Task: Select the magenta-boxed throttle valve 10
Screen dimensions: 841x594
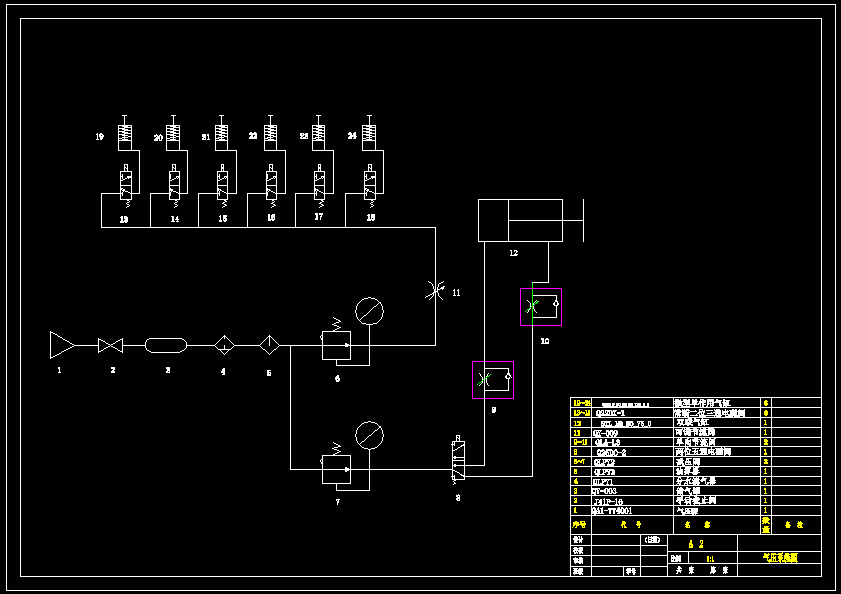Action: tap(541, 307)
